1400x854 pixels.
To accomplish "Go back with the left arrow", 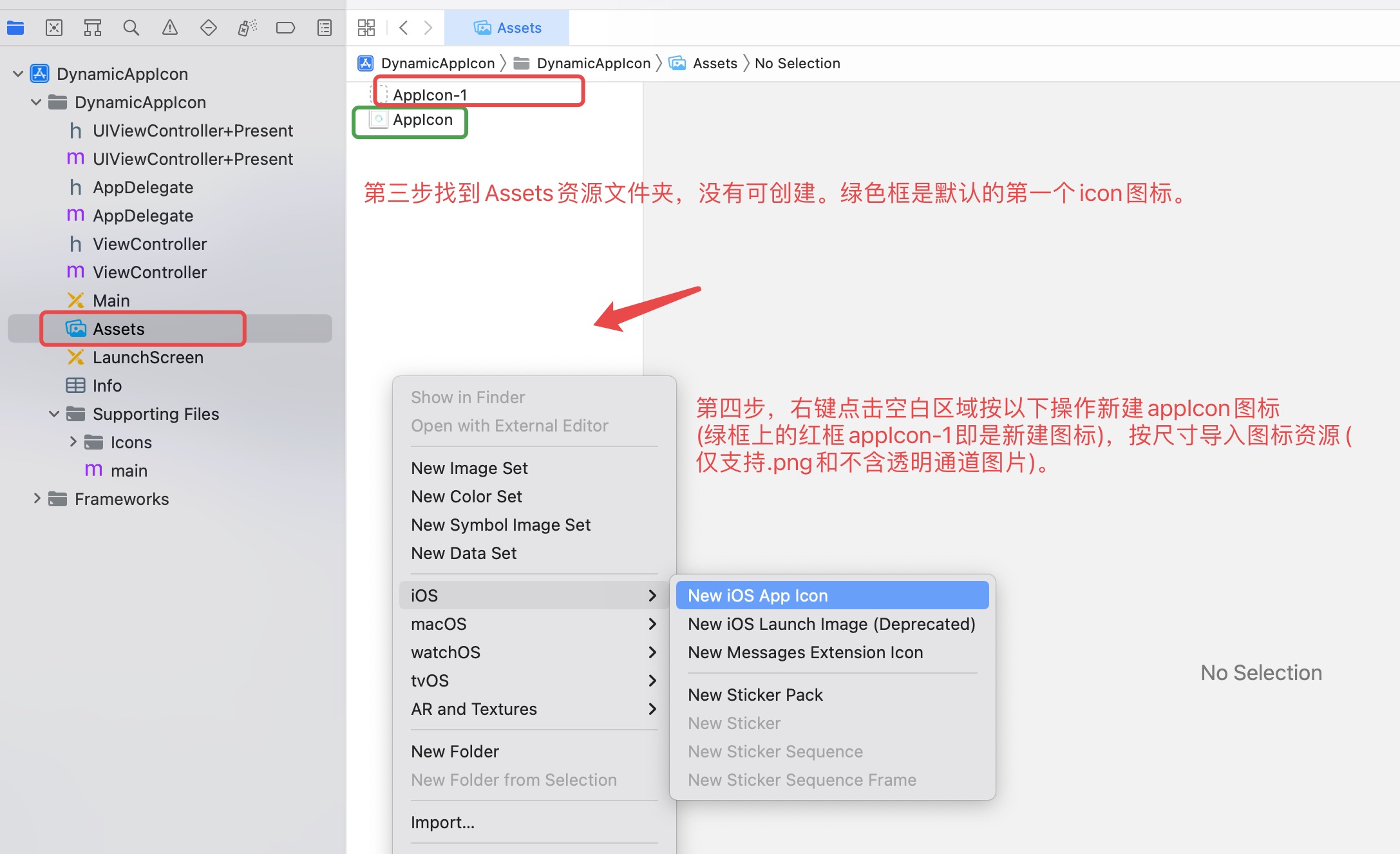I will pyautogui.click(x=404, y=28).
